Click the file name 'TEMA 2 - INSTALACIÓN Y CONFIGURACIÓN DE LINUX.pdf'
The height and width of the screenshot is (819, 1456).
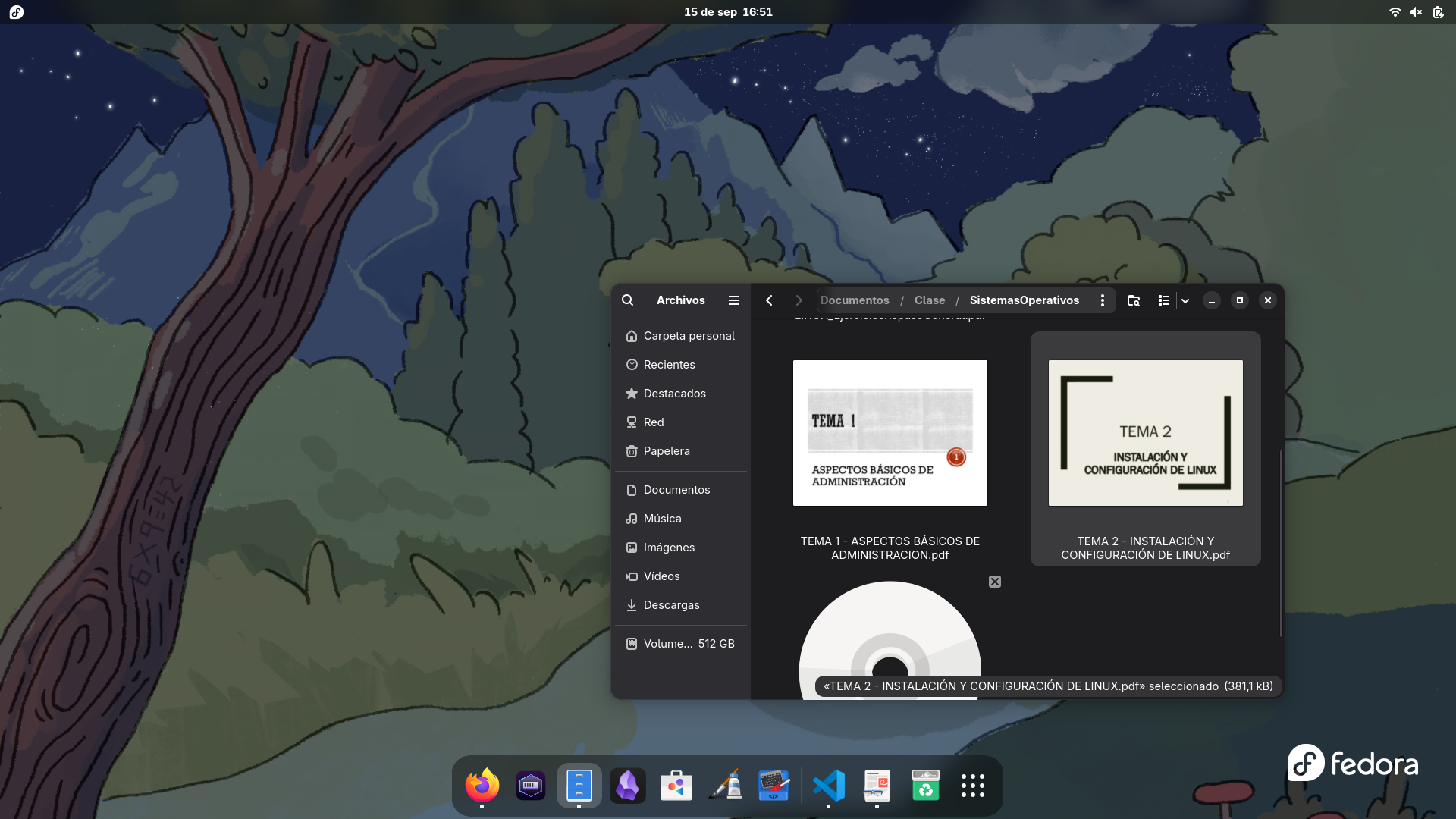[x=1146, y=548]
